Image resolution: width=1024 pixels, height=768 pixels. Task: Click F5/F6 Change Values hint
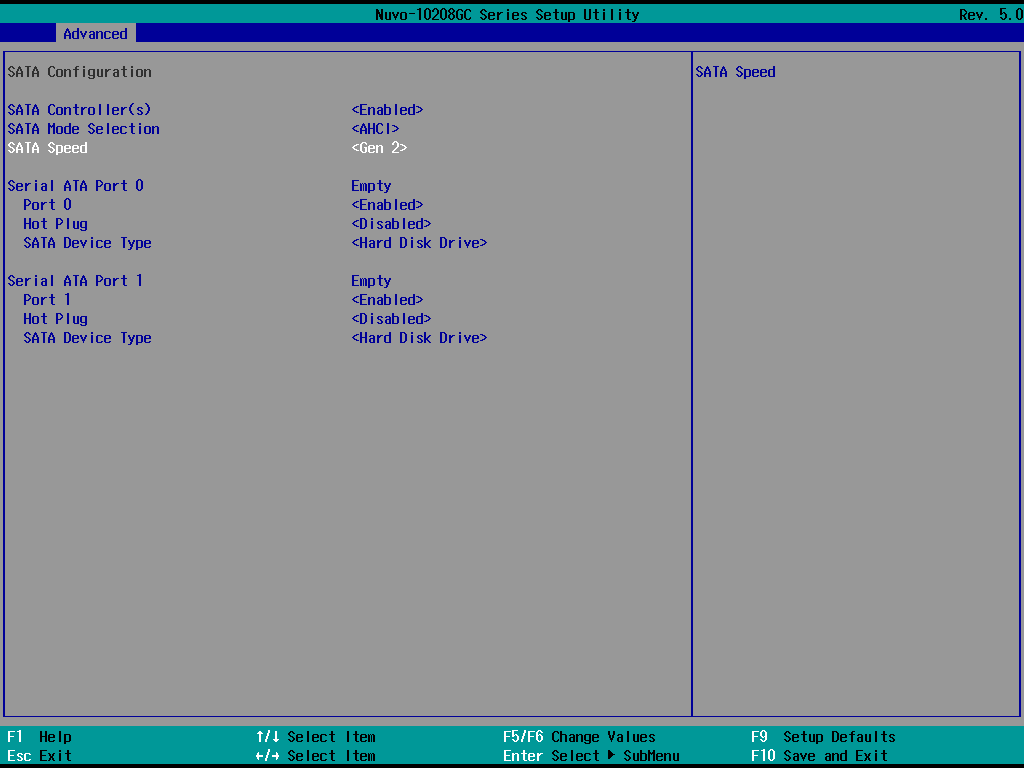579,737
